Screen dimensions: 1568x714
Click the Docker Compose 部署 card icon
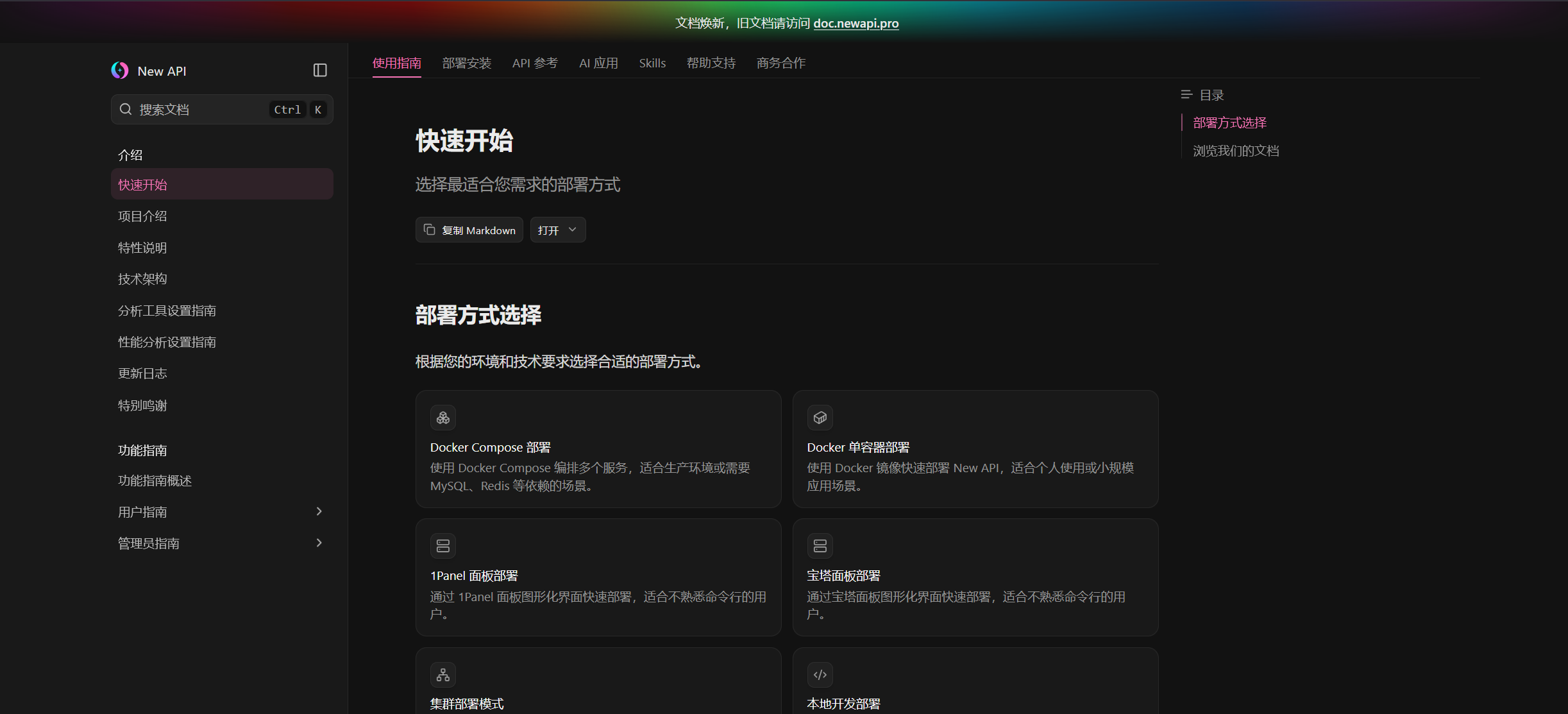coord(443,418)
